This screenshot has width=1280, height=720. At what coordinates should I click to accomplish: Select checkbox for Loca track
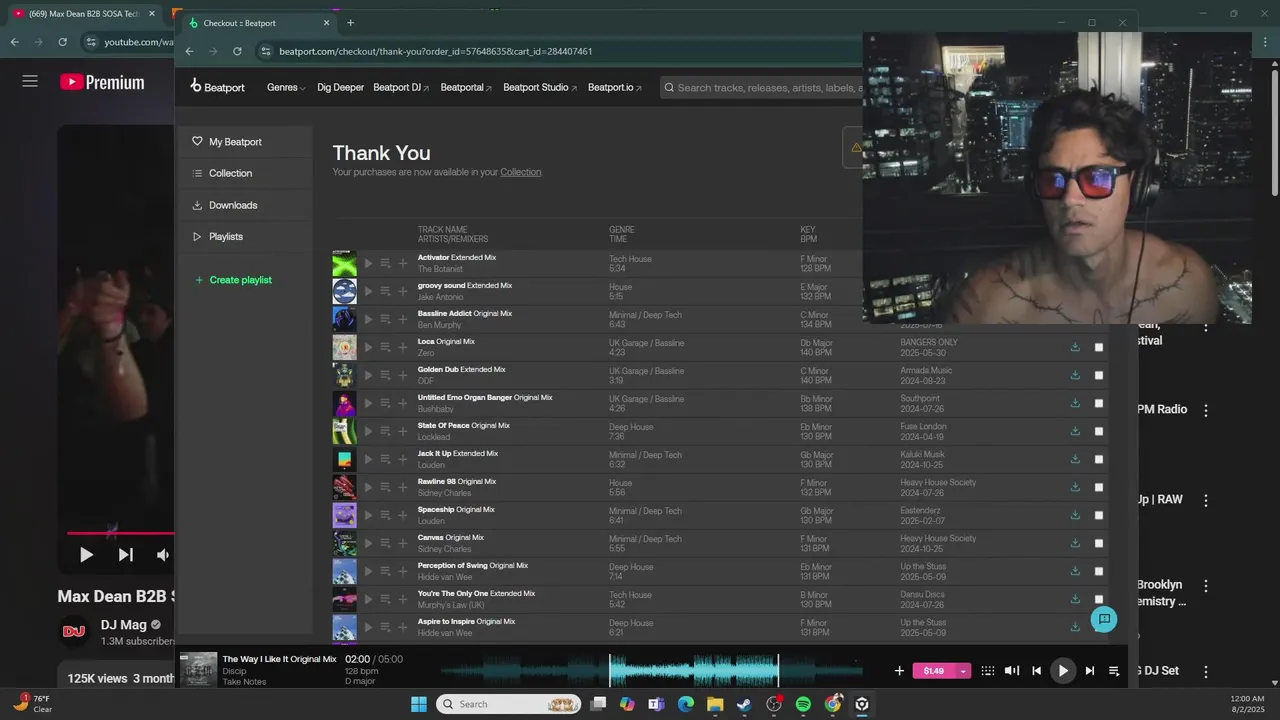1098,347
